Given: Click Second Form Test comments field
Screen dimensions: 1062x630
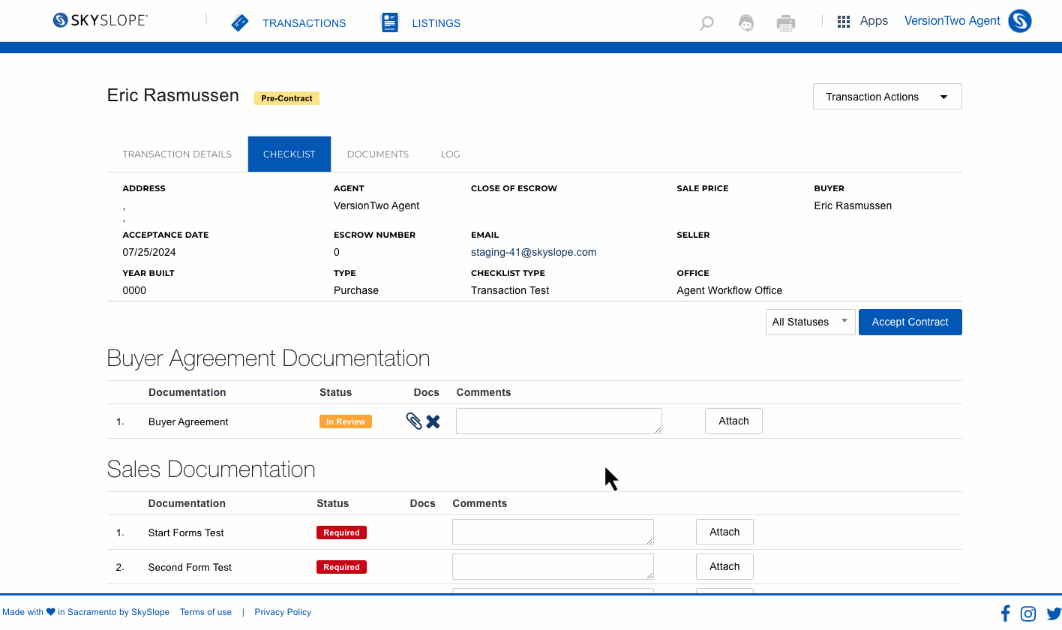Looking at the screenshot, I should point(553,566).
